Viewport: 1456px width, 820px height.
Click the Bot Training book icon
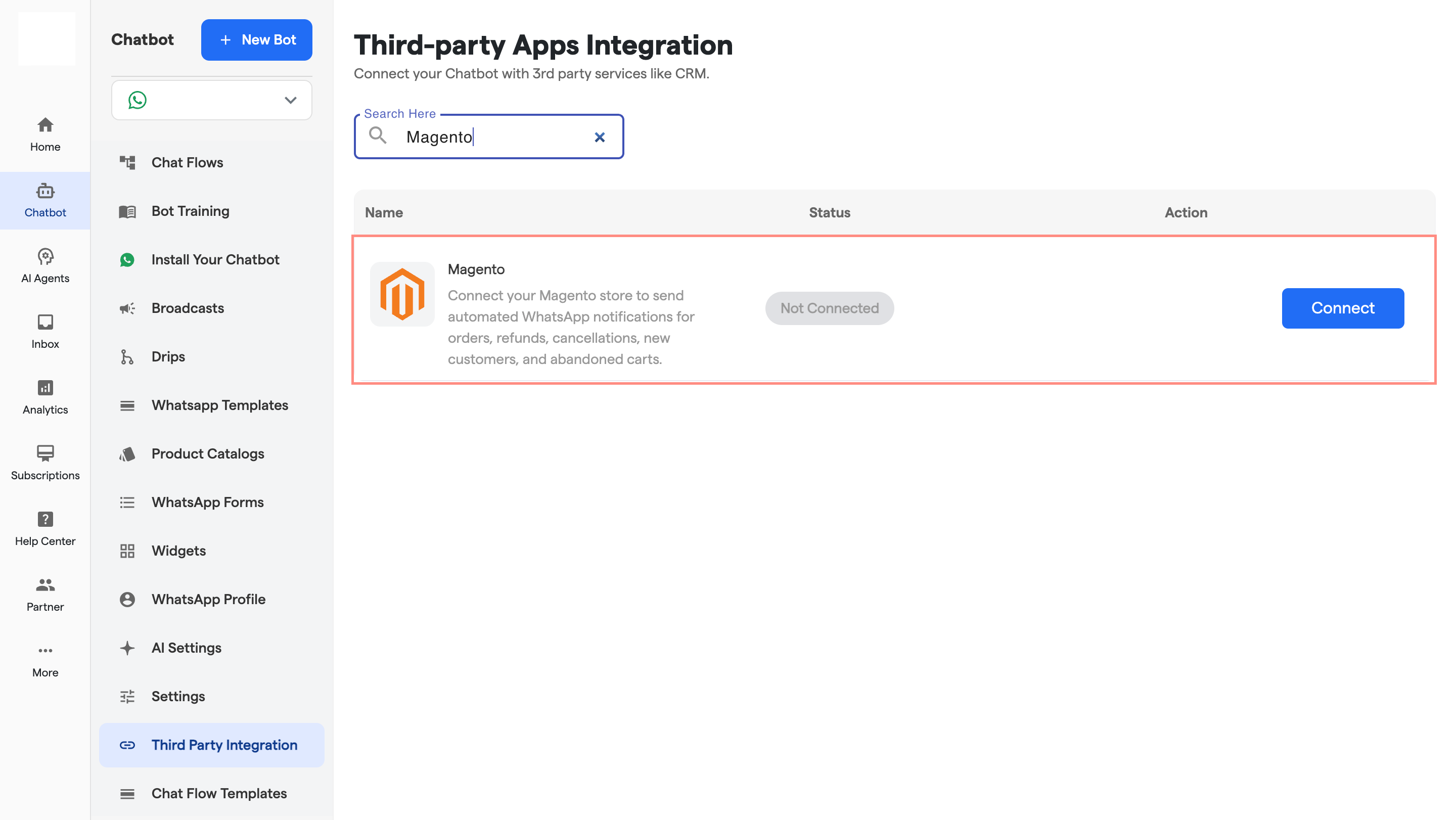coord(127,211)
